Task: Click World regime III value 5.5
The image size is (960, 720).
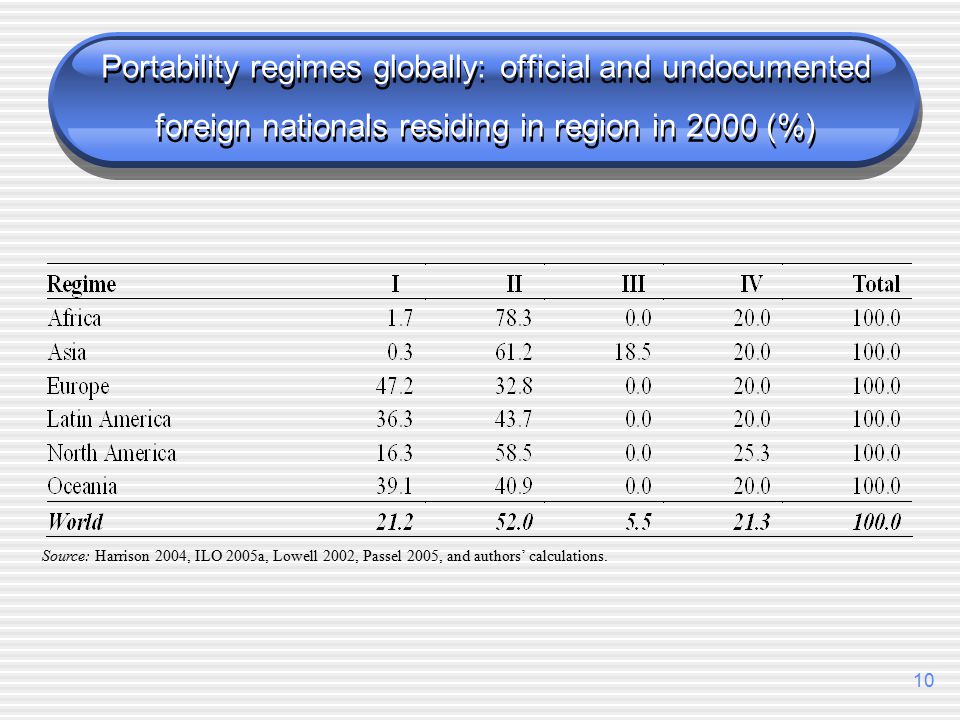Action: tap(638, 522)
